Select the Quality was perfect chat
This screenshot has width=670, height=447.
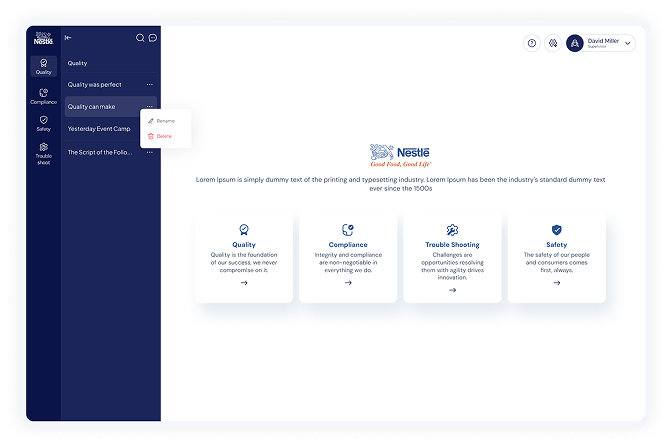pyautogui.click(x=111, y=85)
